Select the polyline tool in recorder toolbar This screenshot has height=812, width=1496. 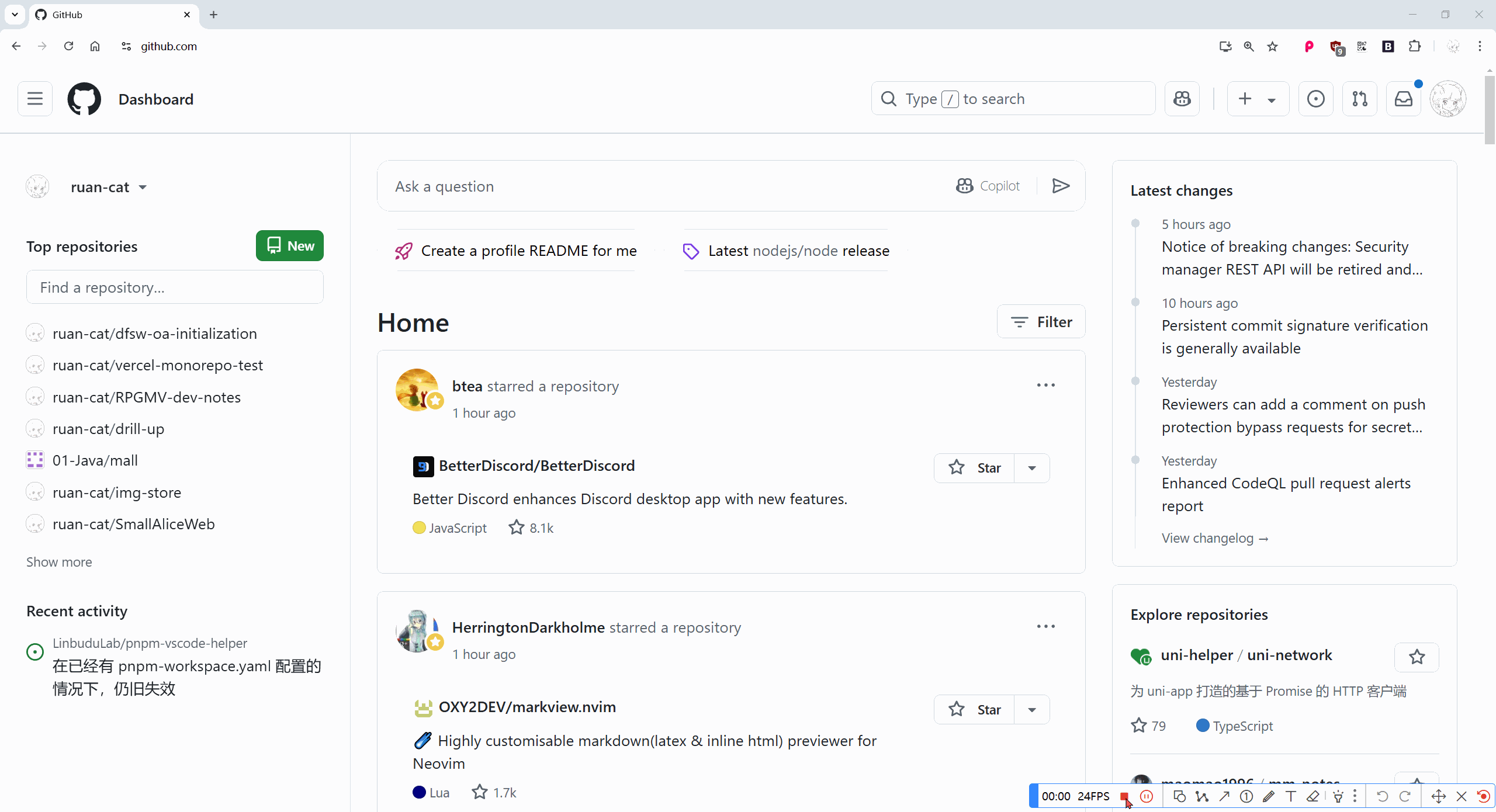pos(1202,797)
